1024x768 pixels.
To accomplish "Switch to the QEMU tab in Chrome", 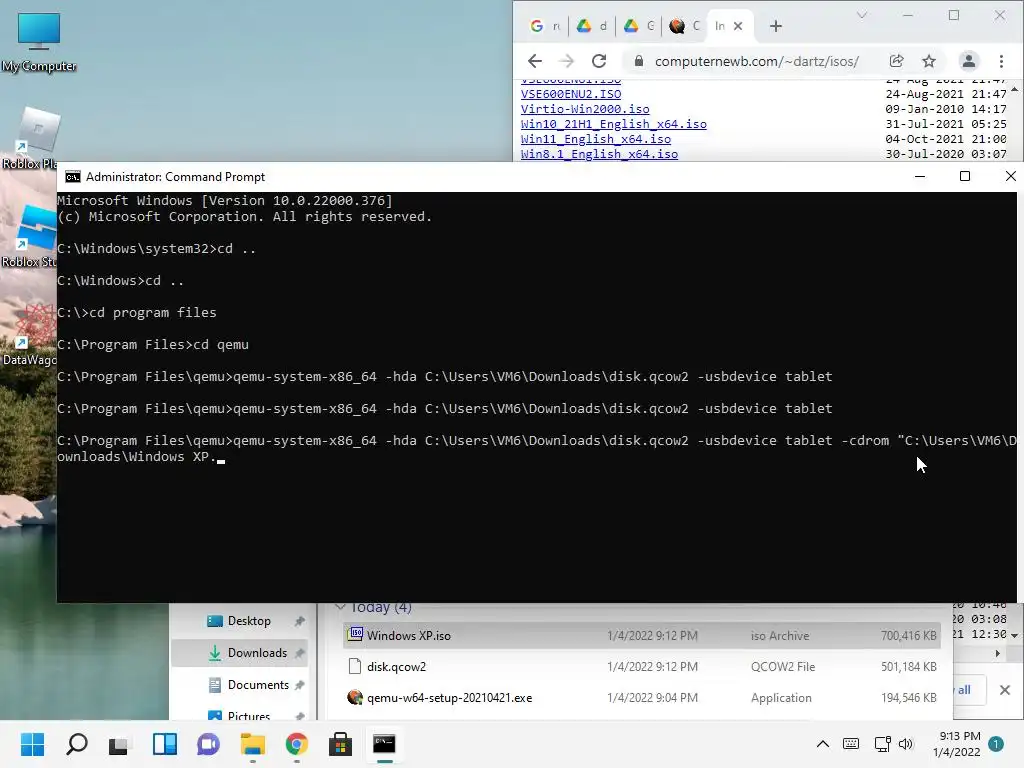I will (x=685, y=26).
